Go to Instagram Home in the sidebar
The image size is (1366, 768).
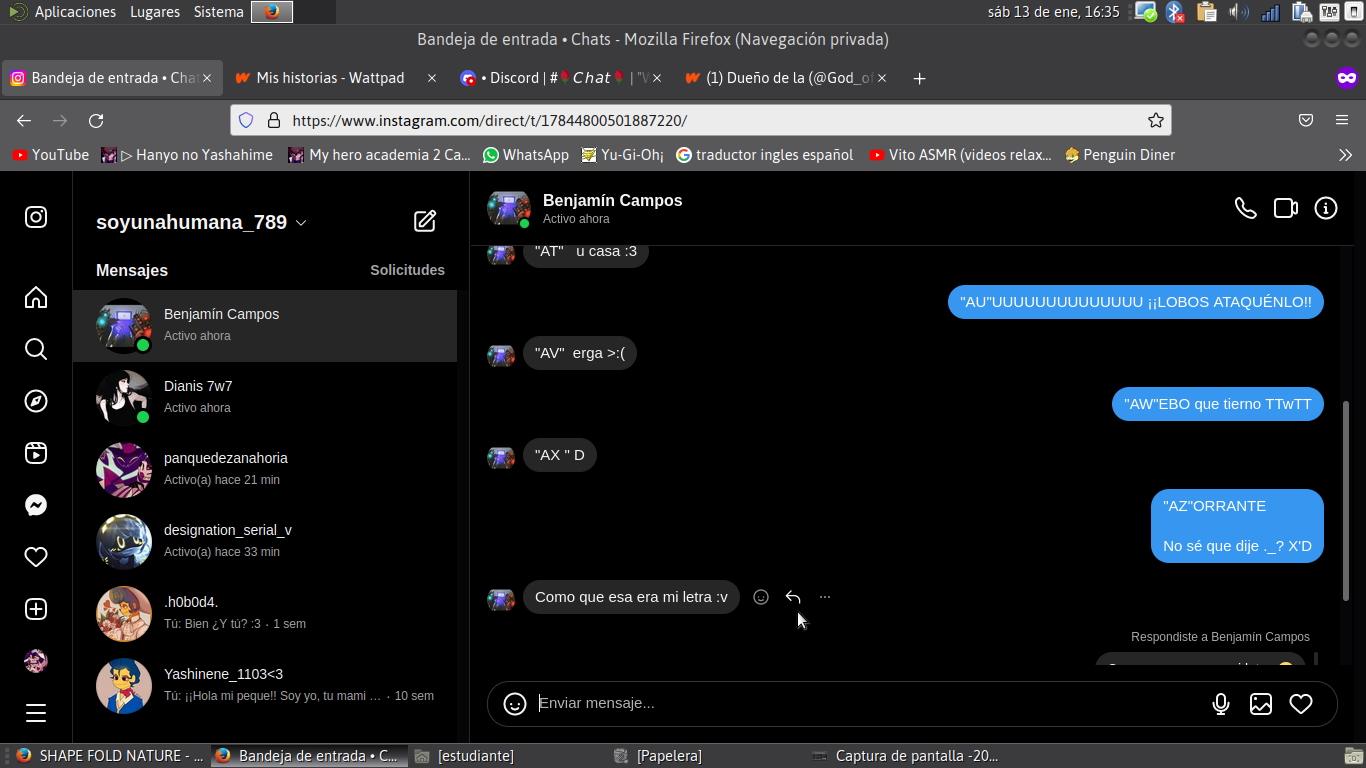tap(36, 297)
